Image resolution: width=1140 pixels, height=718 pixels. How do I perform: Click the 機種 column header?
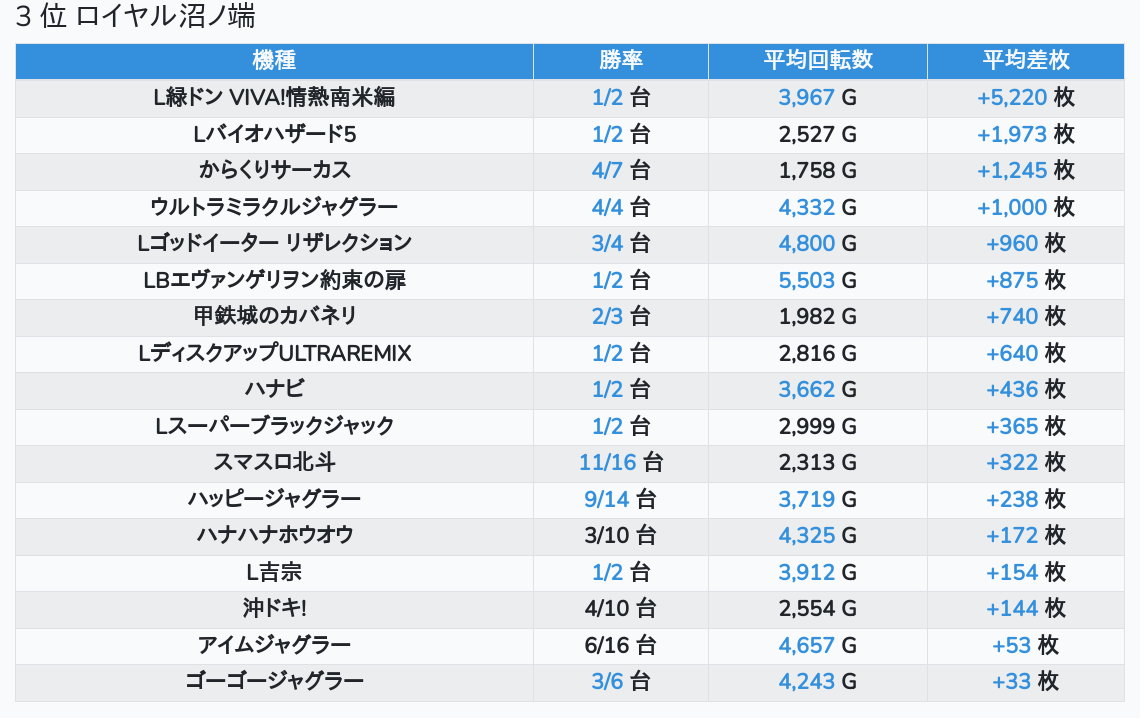pos(274,60)
